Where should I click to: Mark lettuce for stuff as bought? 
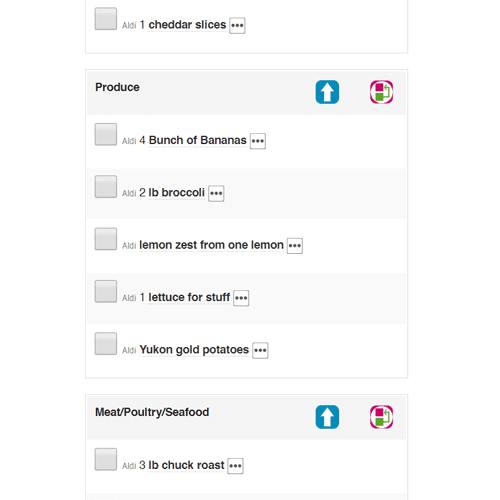click(106, 291)
